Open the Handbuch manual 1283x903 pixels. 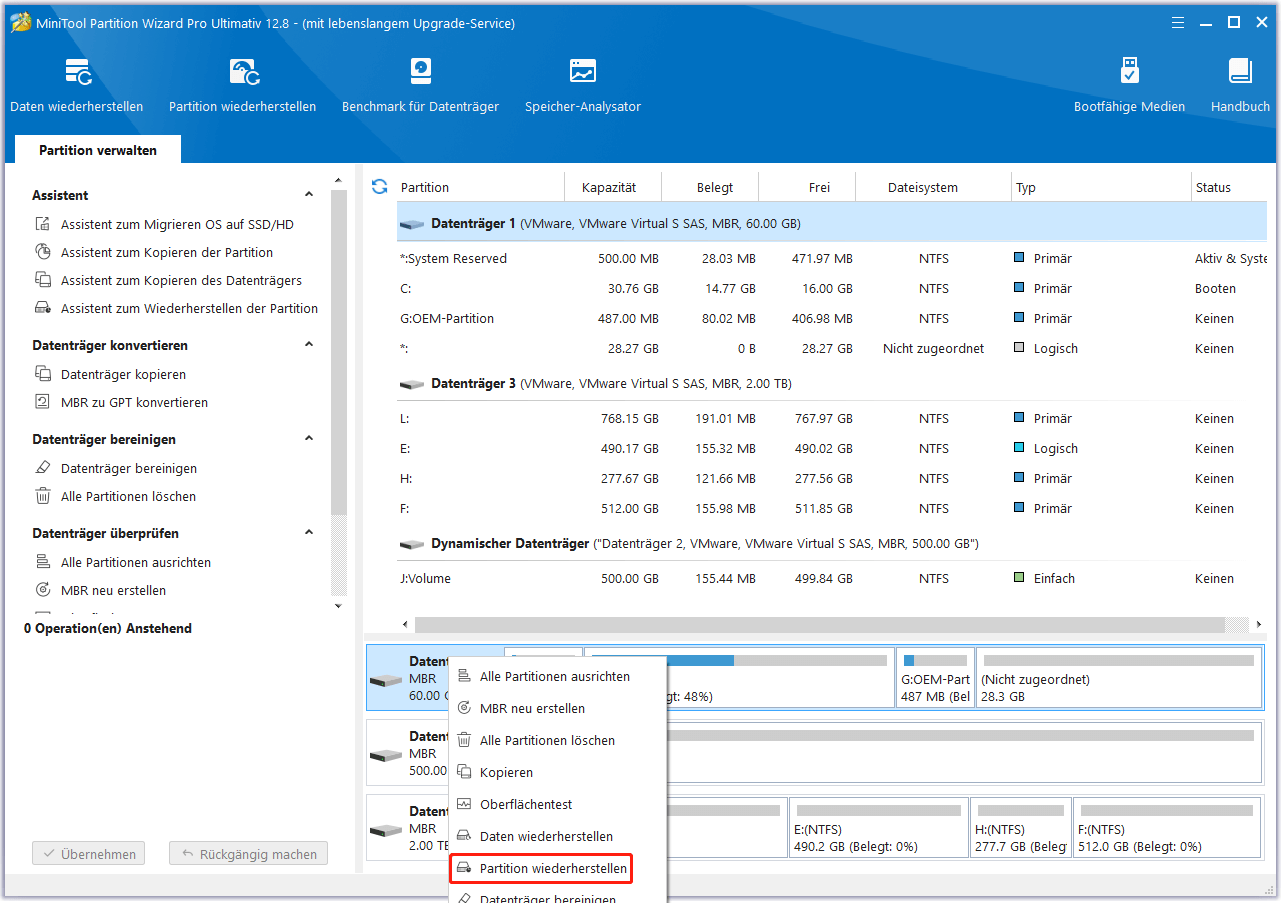coord(1240,85)
